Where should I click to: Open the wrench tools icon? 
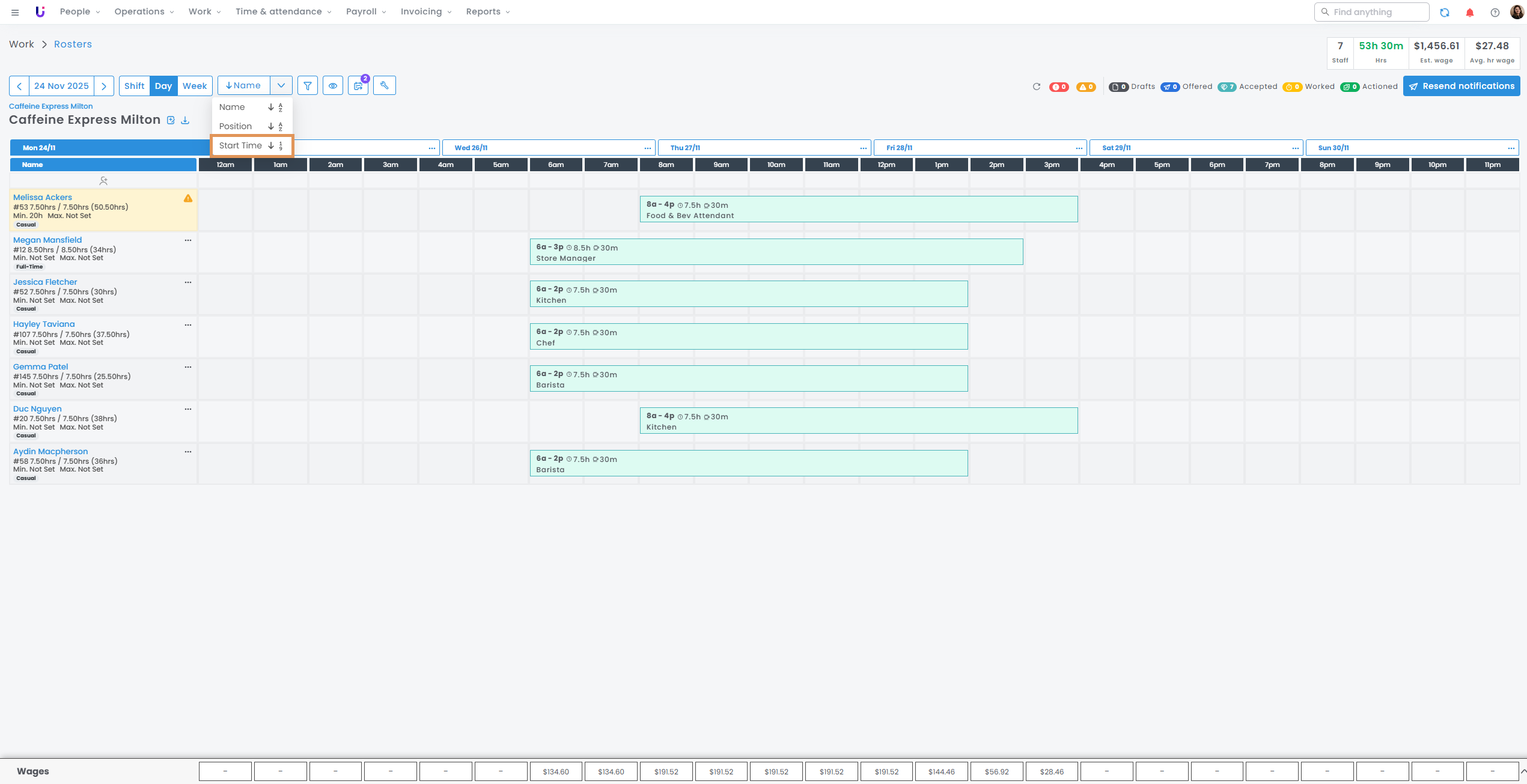tap(384, 85)
